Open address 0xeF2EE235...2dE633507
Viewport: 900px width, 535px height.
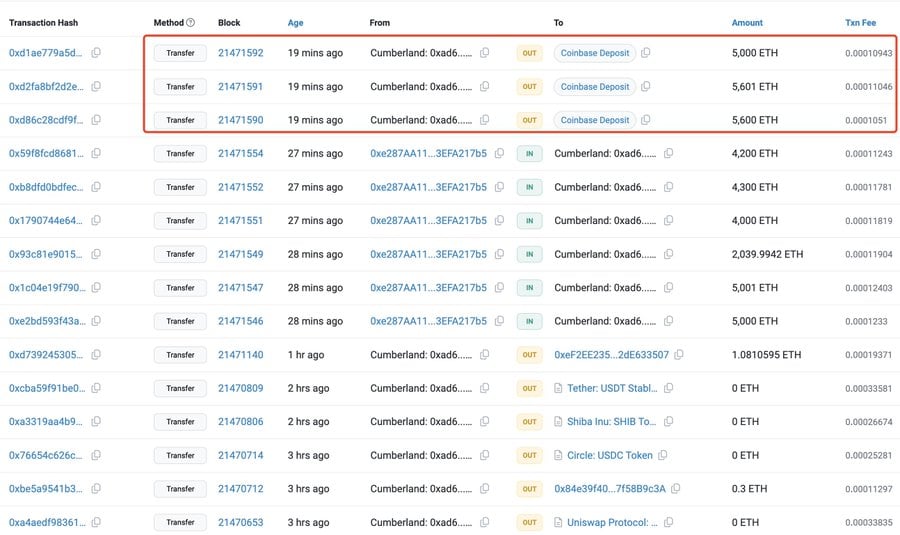click(611, 355)
